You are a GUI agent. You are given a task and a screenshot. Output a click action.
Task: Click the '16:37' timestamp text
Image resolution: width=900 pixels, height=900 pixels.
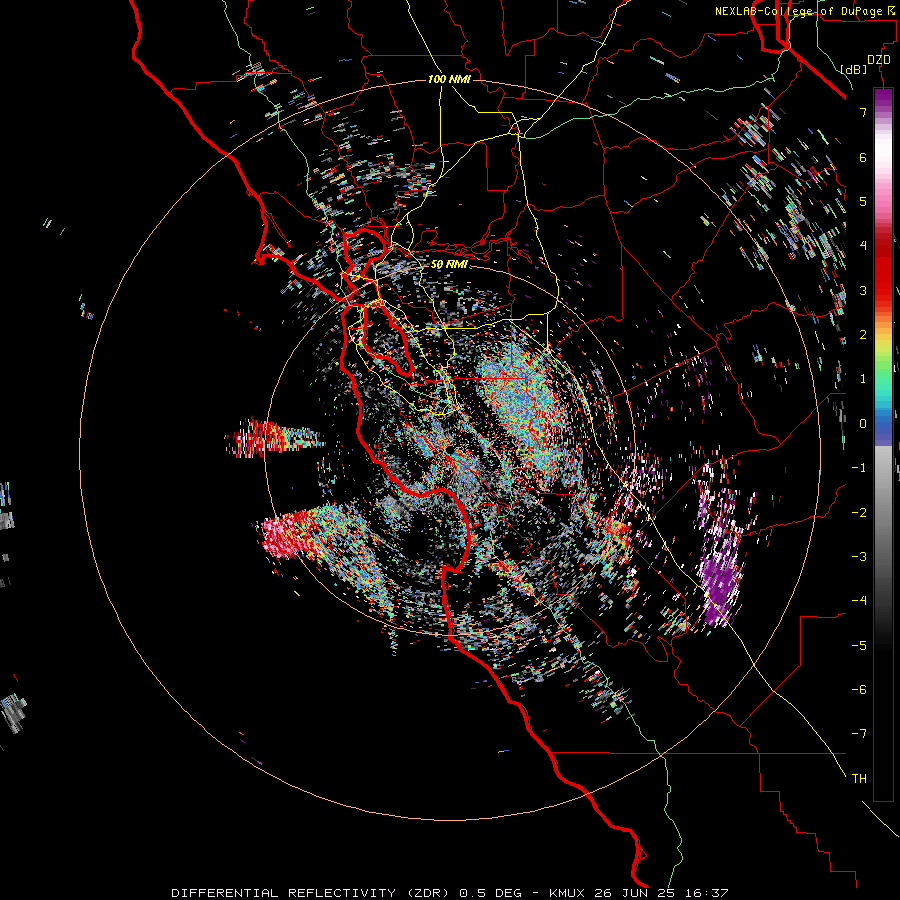click(x=705, y=893)
